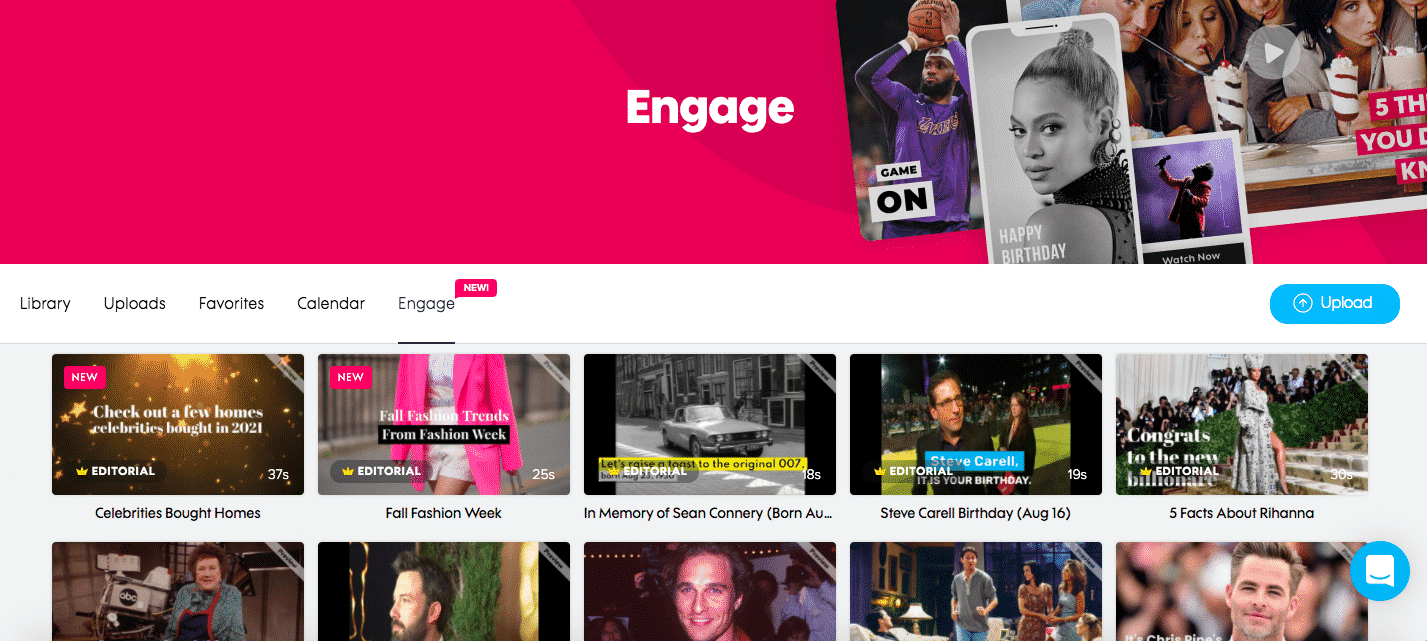1427x641 pixels.
Task: Switch to the Library tab
Action: [x=45, y=303]
